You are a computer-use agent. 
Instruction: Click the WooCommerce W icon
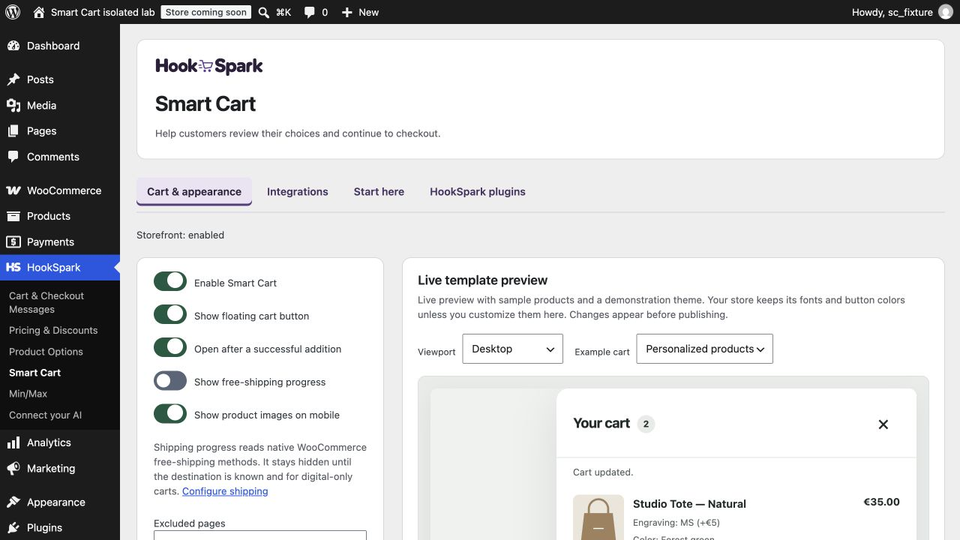[x=13, y=190]
